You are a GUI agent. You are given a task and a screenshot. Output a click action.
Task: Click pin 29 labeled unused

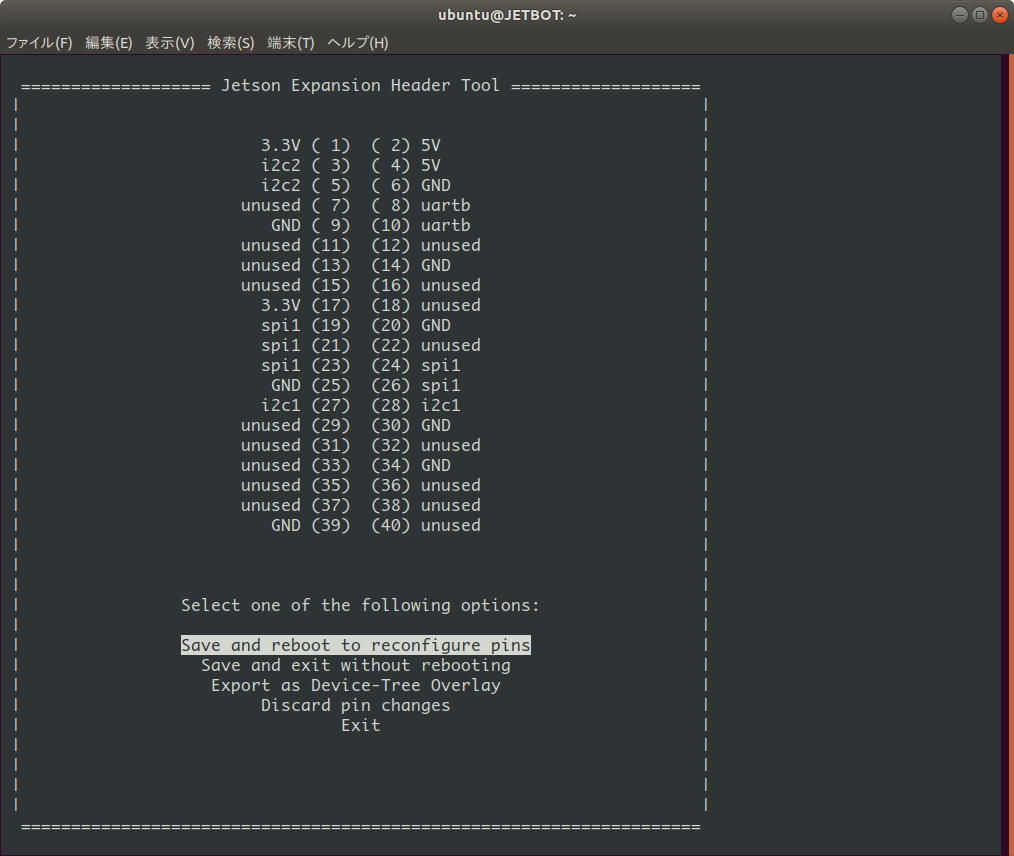(x=296, y=426)
